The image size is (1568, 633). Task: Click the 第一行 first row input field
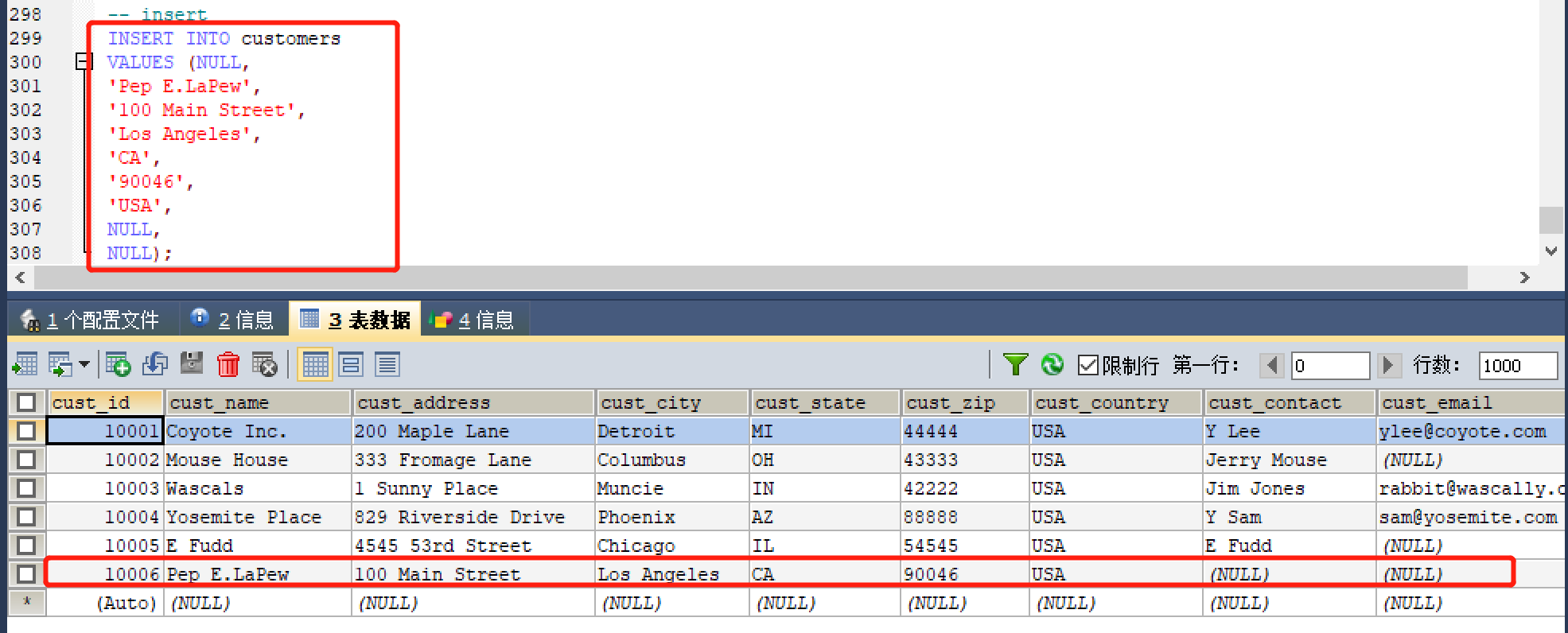(x=1330, y=366)
